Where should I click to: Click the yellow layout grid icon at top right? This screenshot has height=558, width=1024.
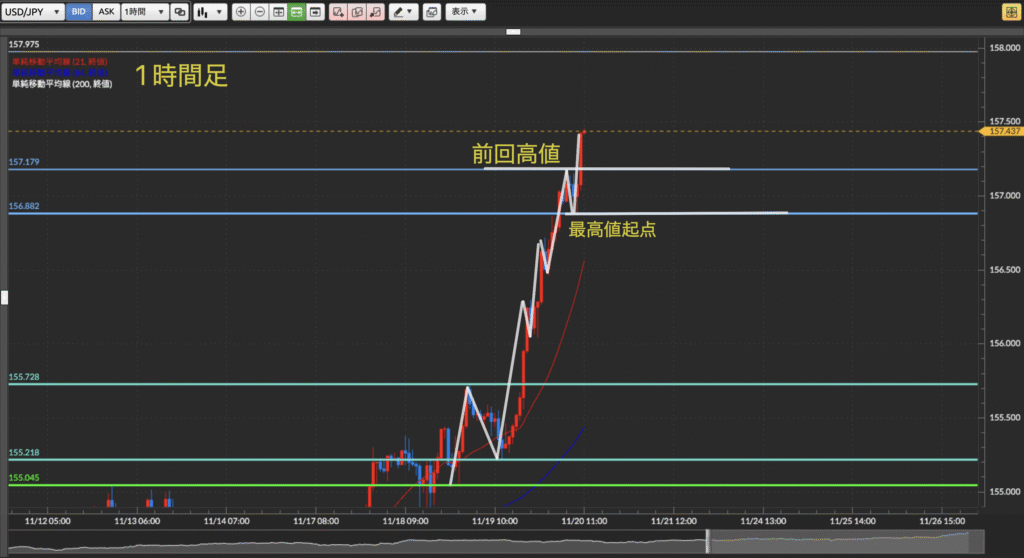1011,12
